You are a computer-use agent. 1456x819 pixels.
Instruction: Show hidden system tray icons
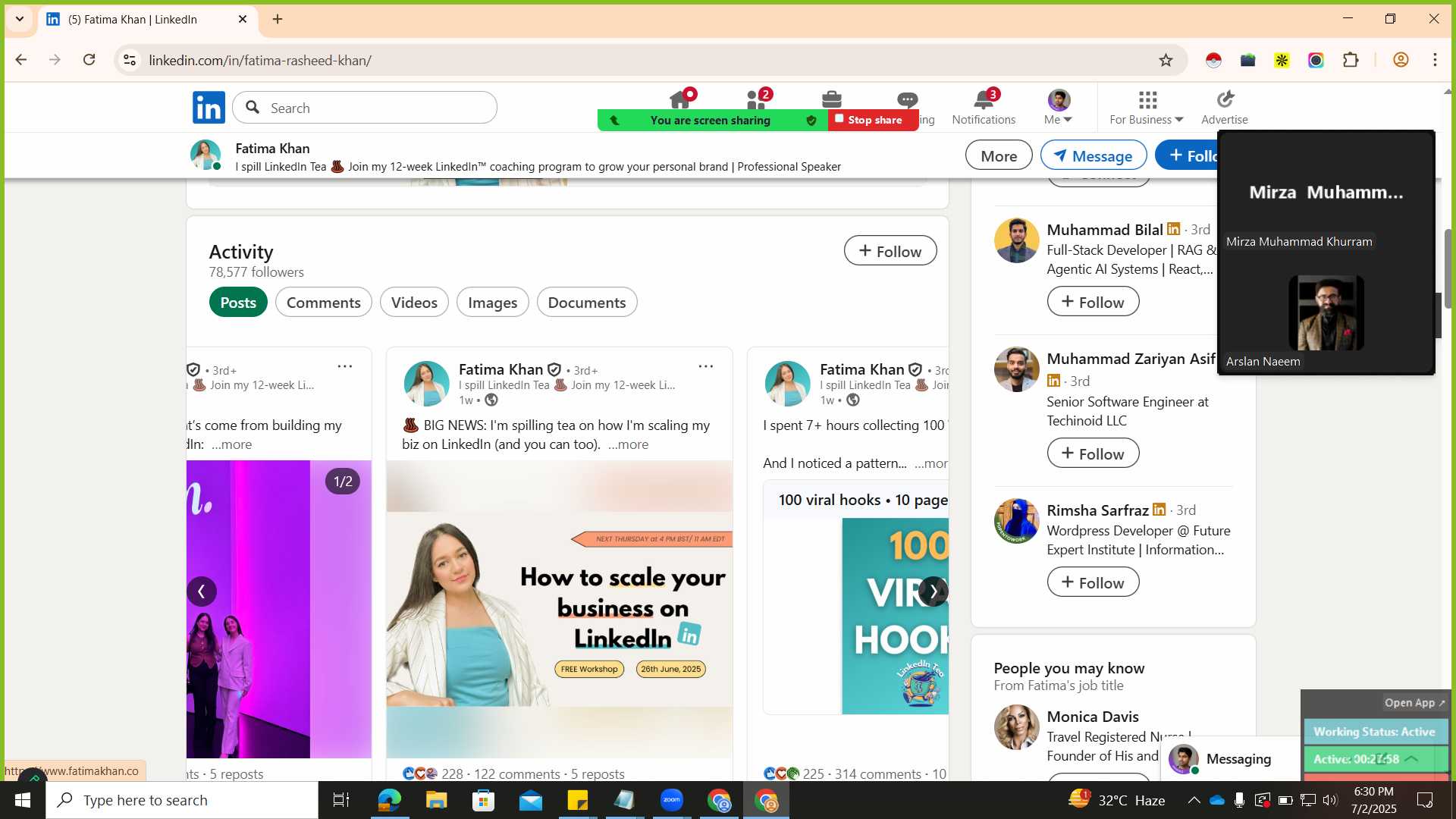(x=1194, y=800)
